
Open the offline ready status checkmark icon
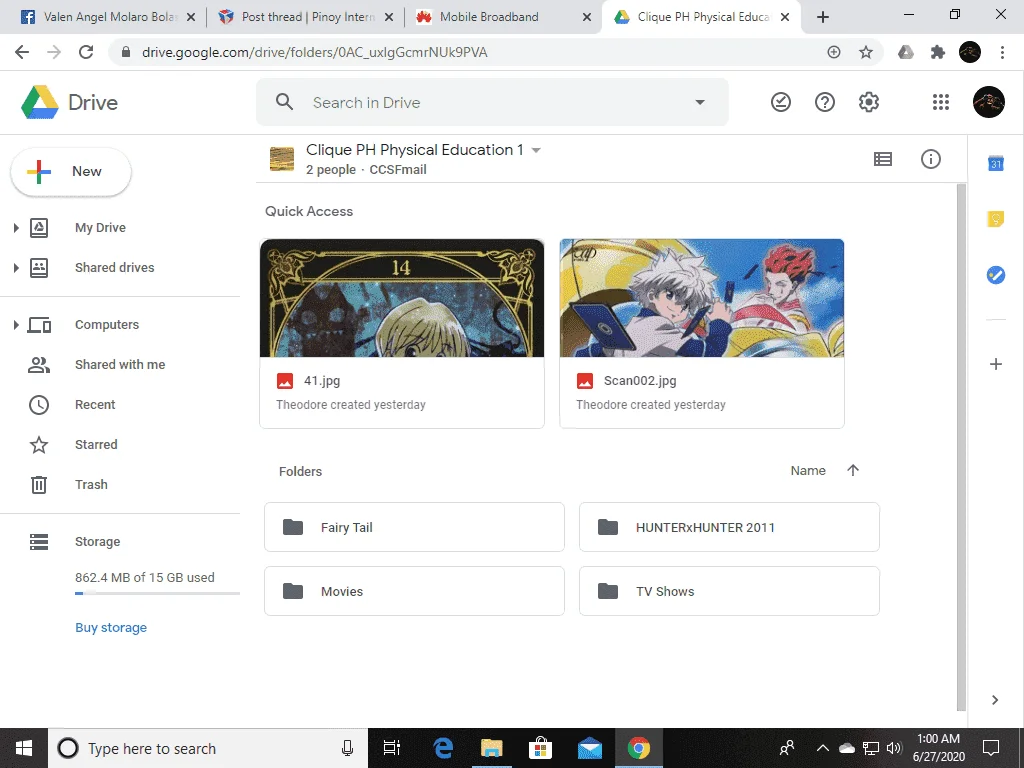(x=780, y=102)
